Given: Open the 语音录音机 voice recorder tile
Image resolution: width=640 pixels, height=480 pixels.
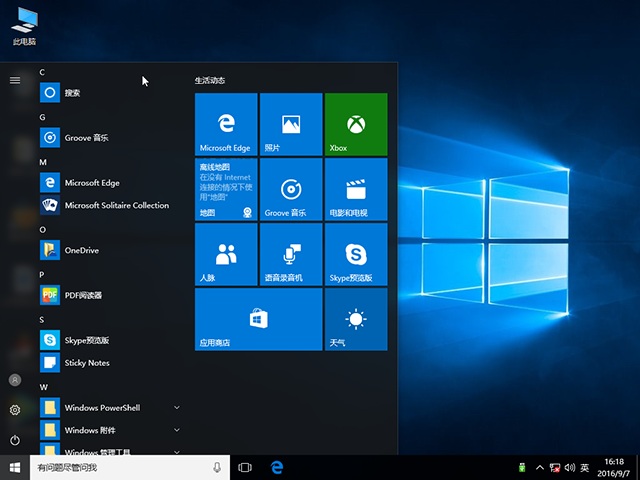Looking at the screenshot, I should pyautogui.click(x=291, y=254).
